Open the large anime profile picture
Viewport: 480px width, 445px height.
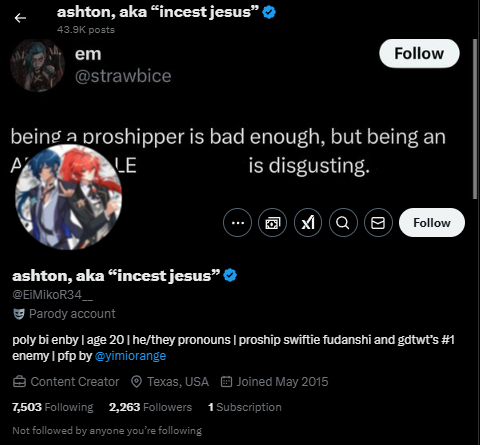pyautogui.click(x=68, y=197)
